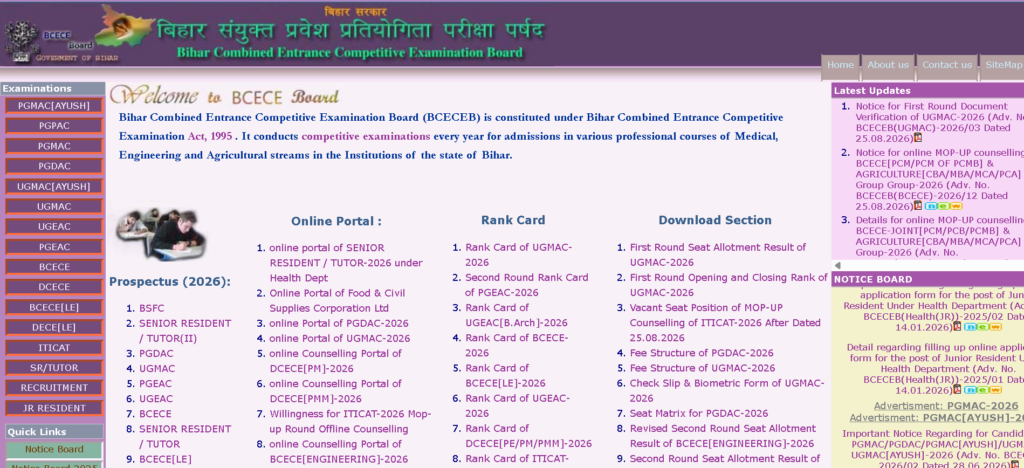Click 'new' badge beside Health(JR)-2025/02 notice
The image size is (1024, 468).
tap(982, 326)
